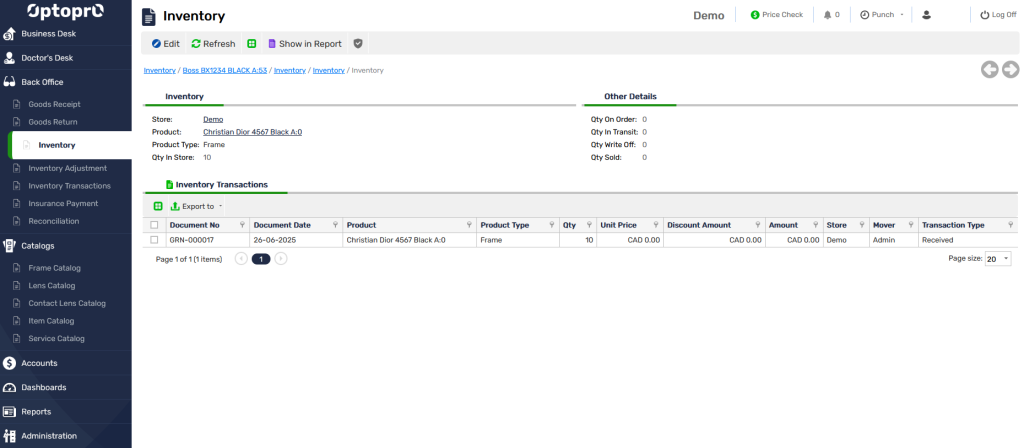Open the user profile icon
1024x448 pixels.
point(926,15)
